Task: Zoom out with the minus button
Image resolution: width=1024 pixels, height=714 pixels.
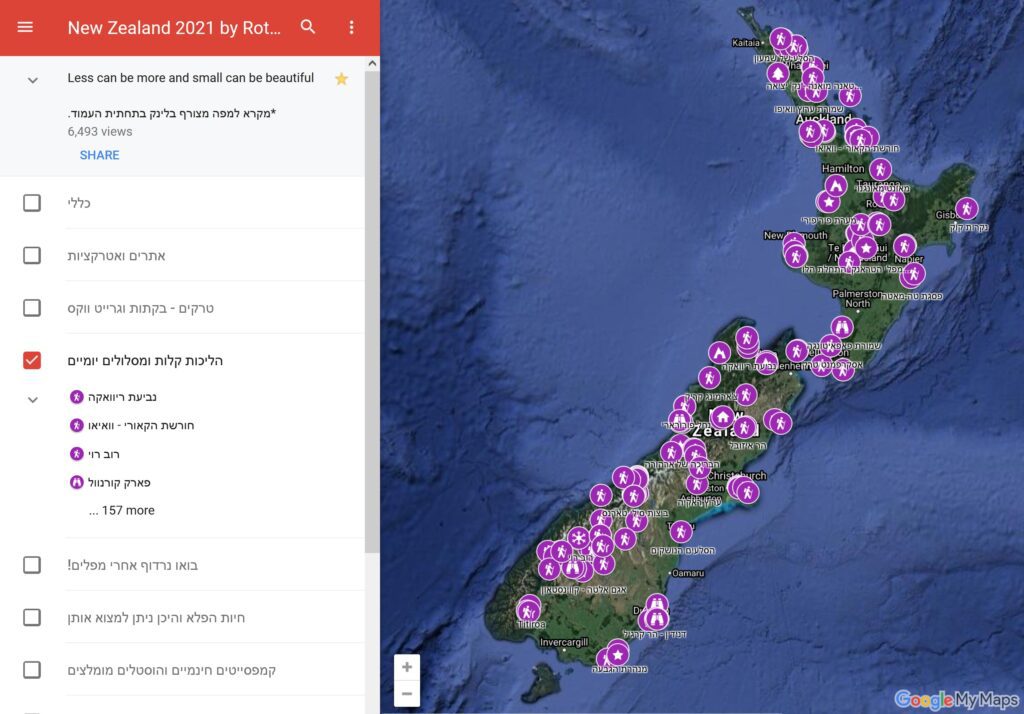Action: coord(406,693)
